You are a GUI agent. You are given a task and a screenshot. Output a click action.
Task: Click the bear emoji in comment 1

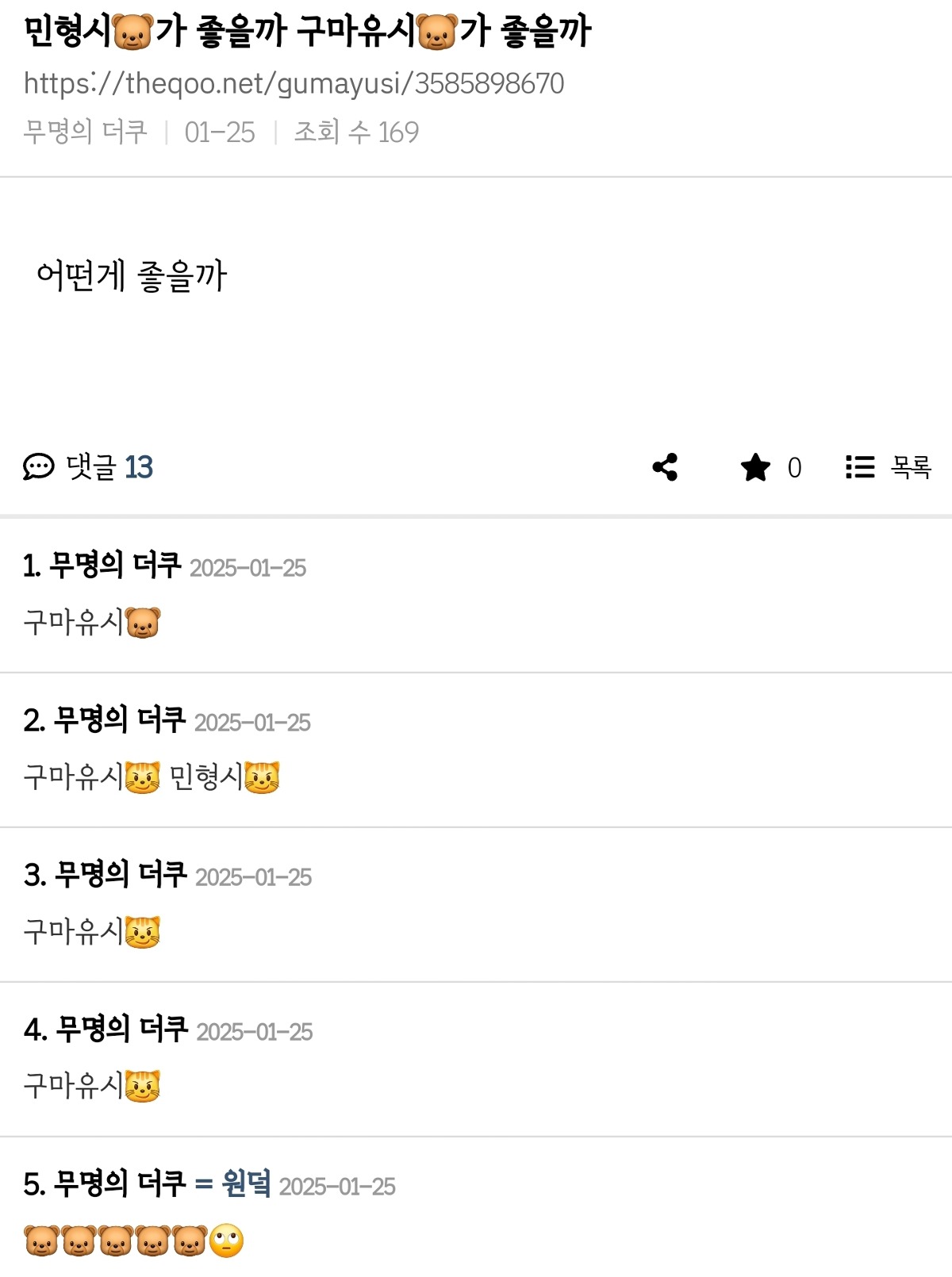143,623
